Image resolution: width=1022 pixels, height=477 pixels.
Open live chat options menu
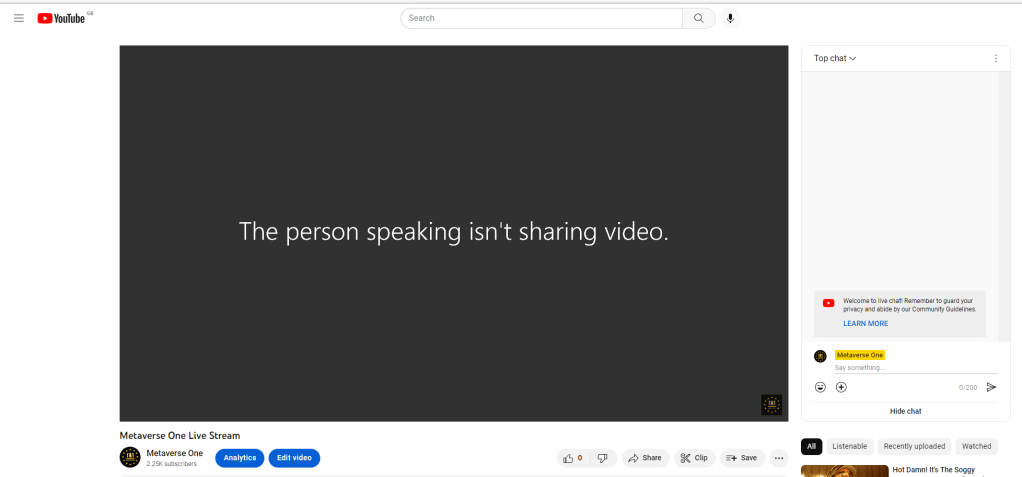pos(995,59)
